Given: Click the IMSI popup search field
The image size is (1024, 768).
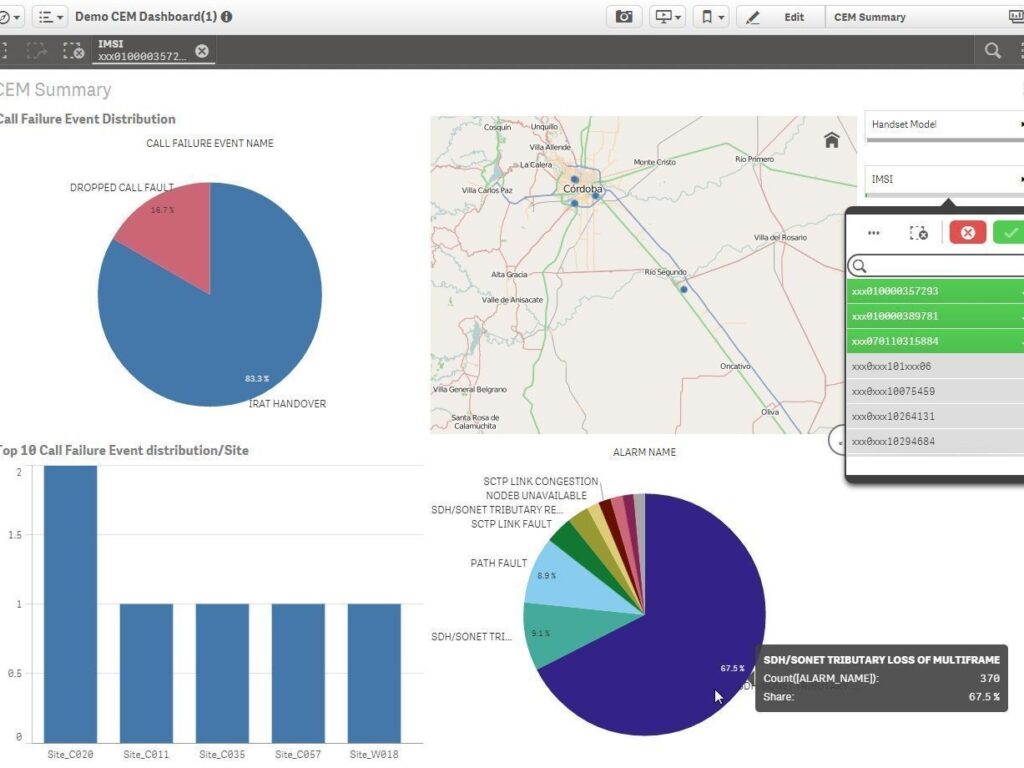Looking at the screenshot, I should point(940,266).
